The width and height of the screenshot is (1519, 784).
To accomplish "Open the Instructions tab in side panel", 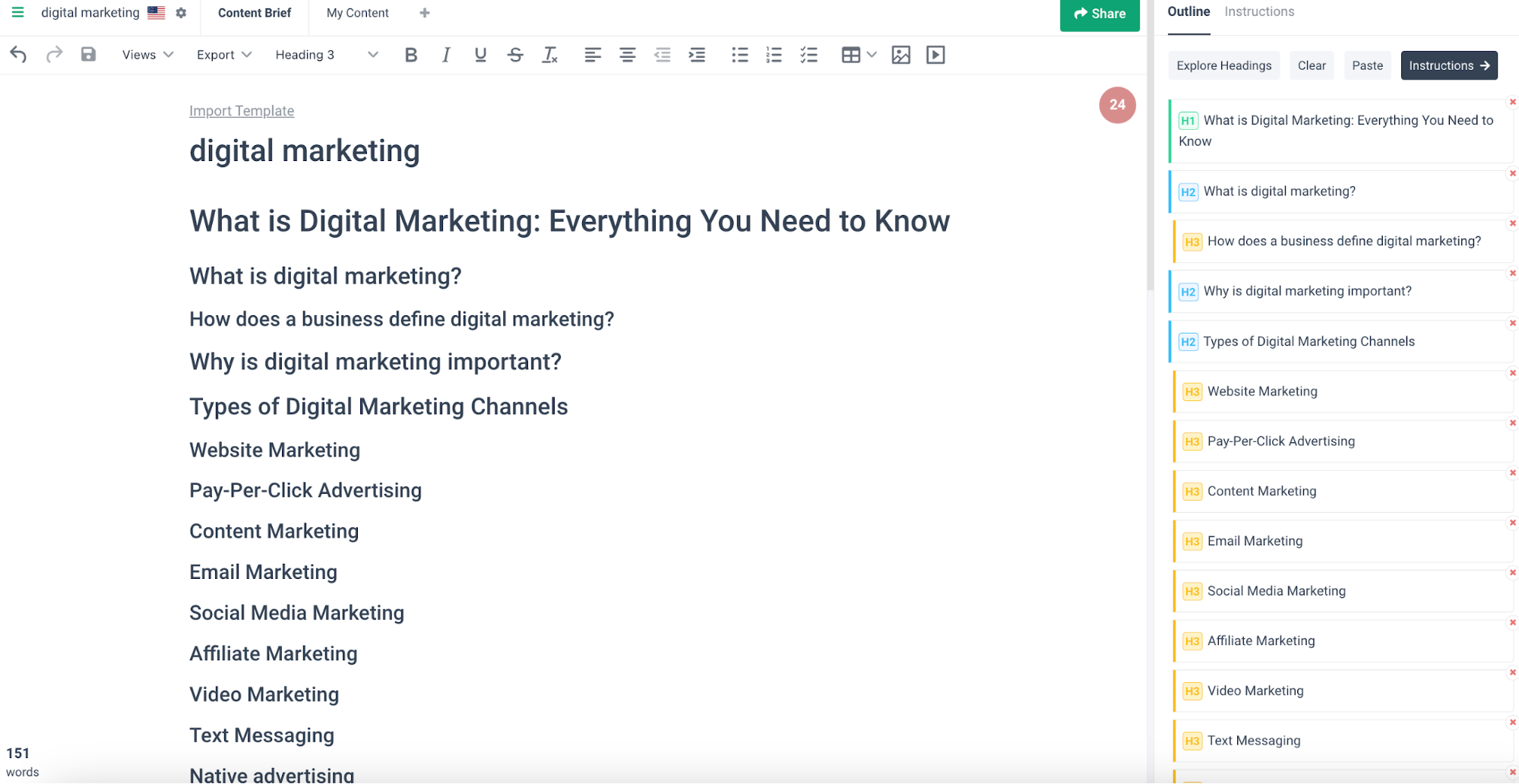I will 1259,11.
